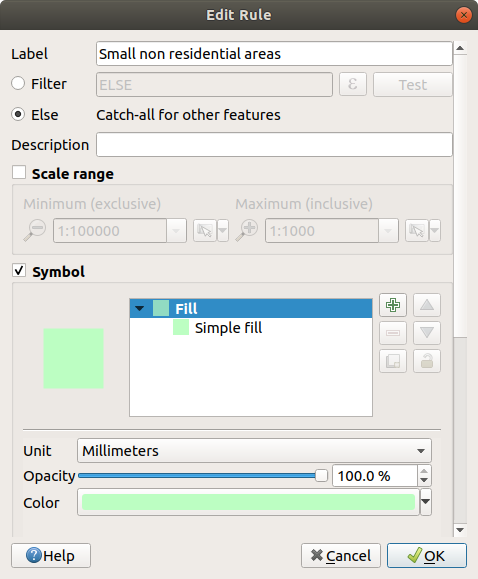Viewport: 478px width, 579px height.
Task: Click the OK button
Action: click(x=427, y=555)
